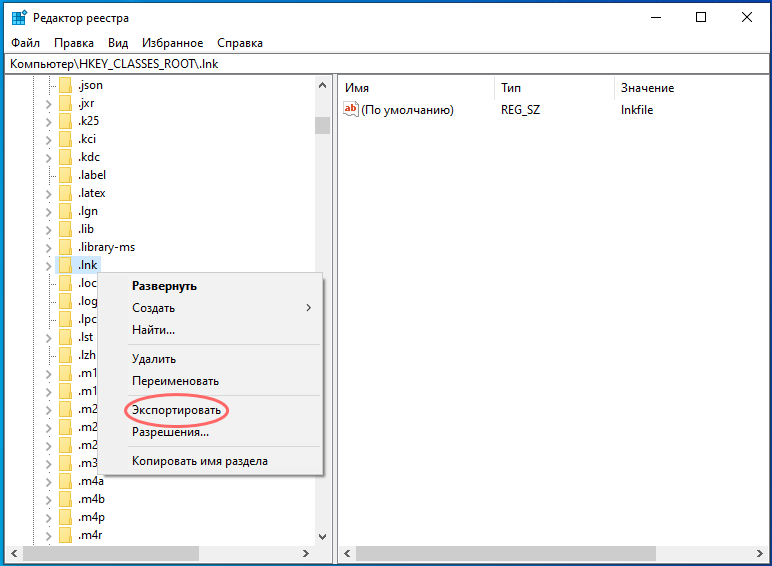
Task: Expand the .k25 registry key
Action: (x=48, y=122)
